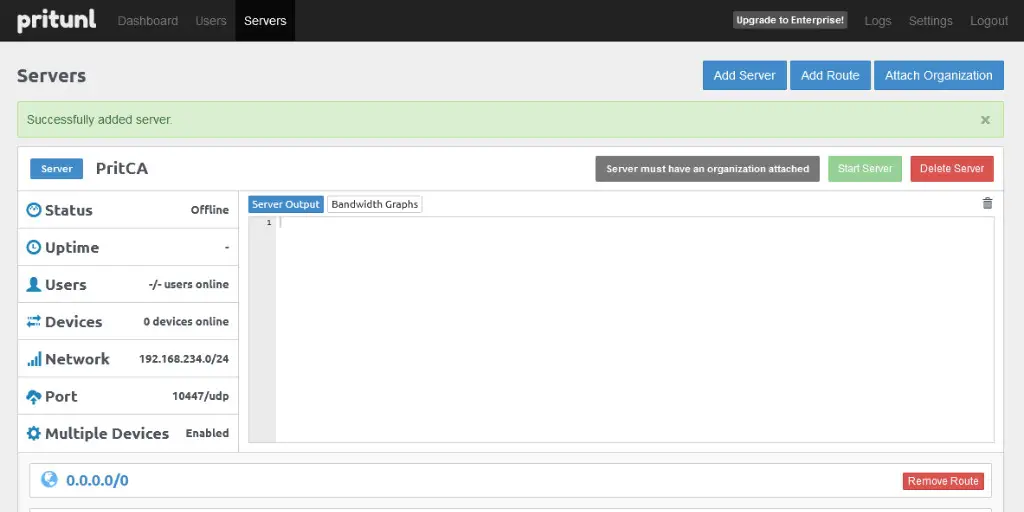The height and width of the screenshot is (512, 1024).
Task: Open the Users page
Action: [211, 21]
